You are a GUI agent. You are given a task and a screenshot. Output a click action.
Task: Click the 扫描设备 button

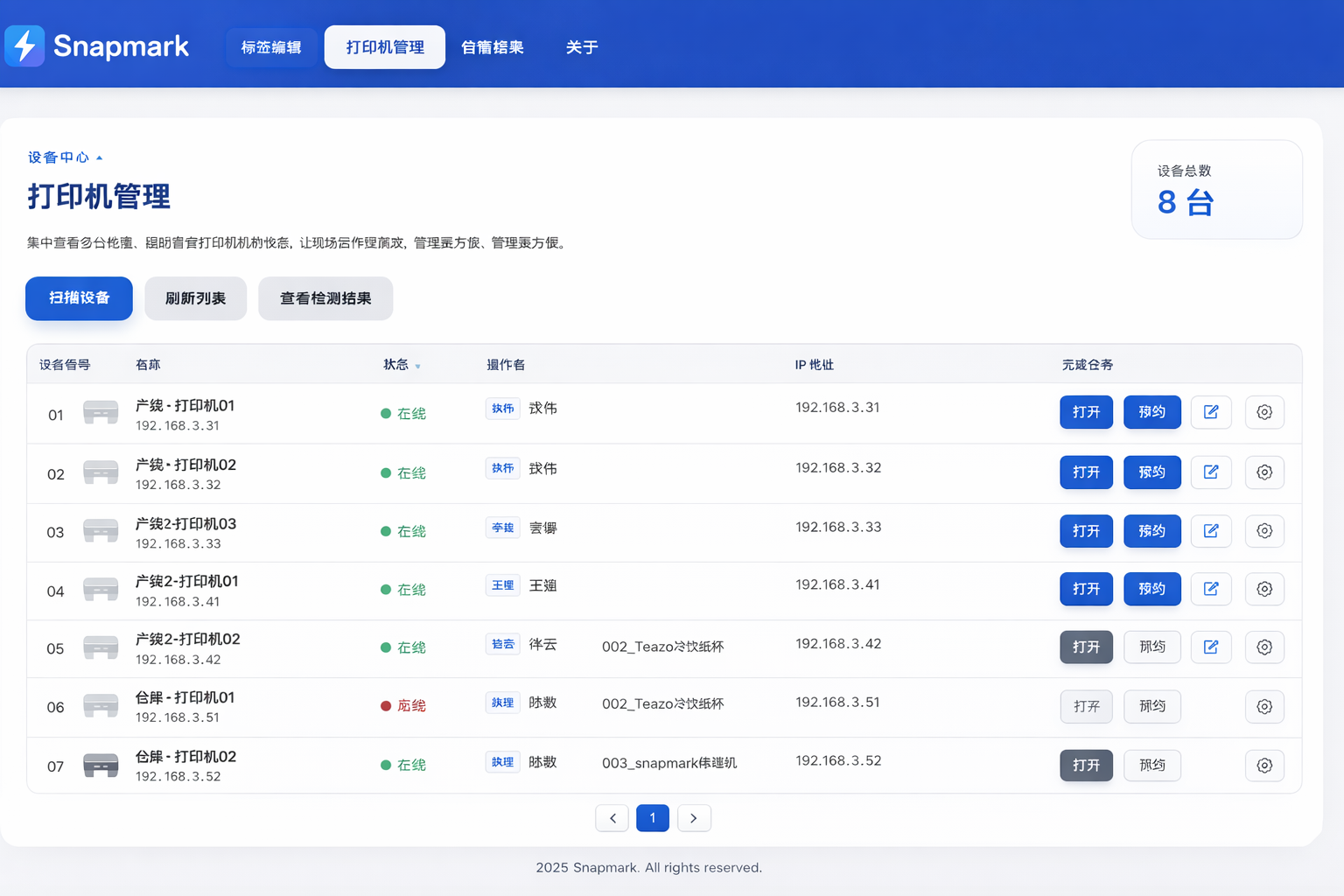pyautogui.click(x=79, y=298)
